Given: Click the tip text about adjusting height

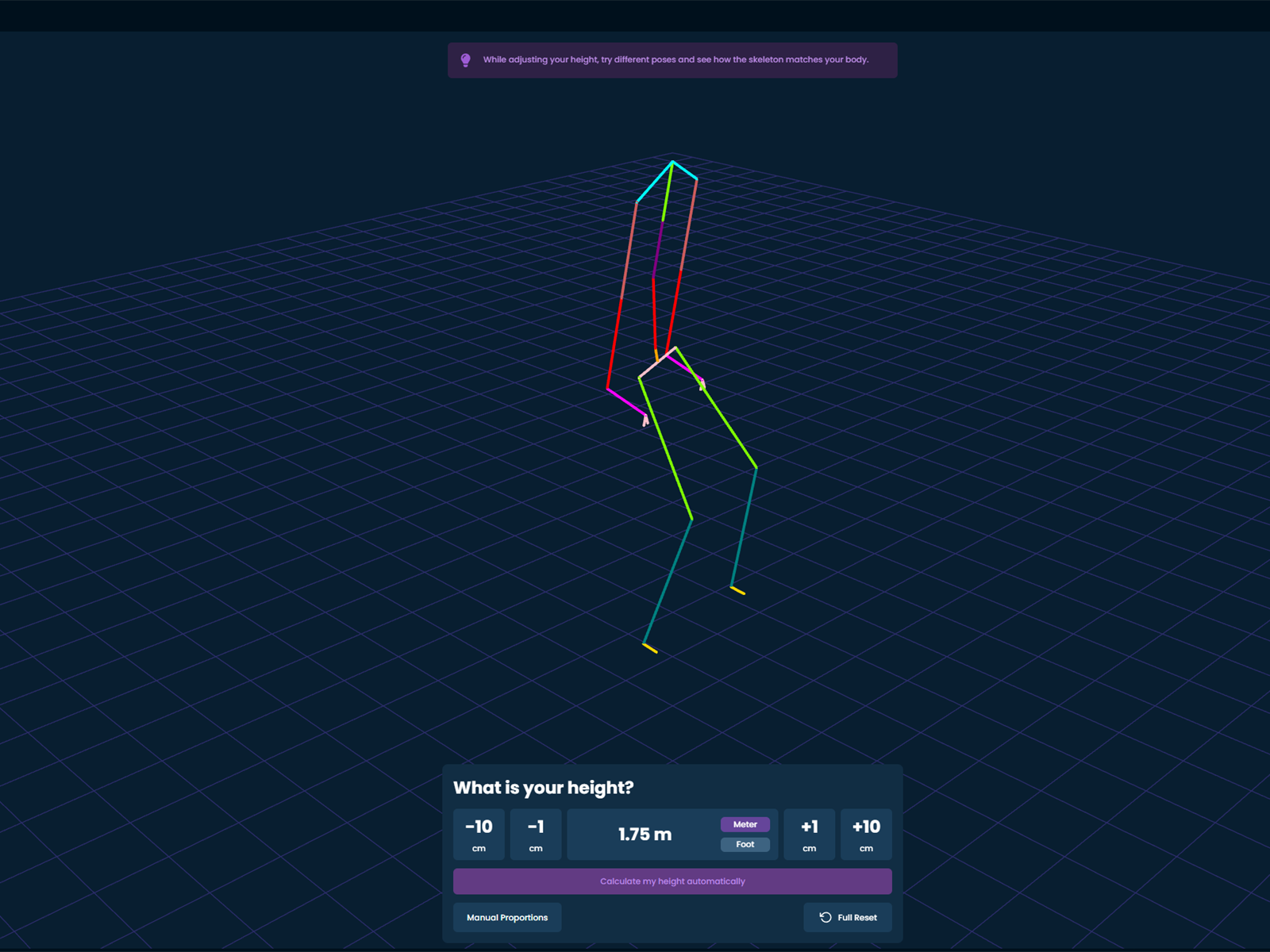Looking at the screenshot, I should (x=675, y=59).
